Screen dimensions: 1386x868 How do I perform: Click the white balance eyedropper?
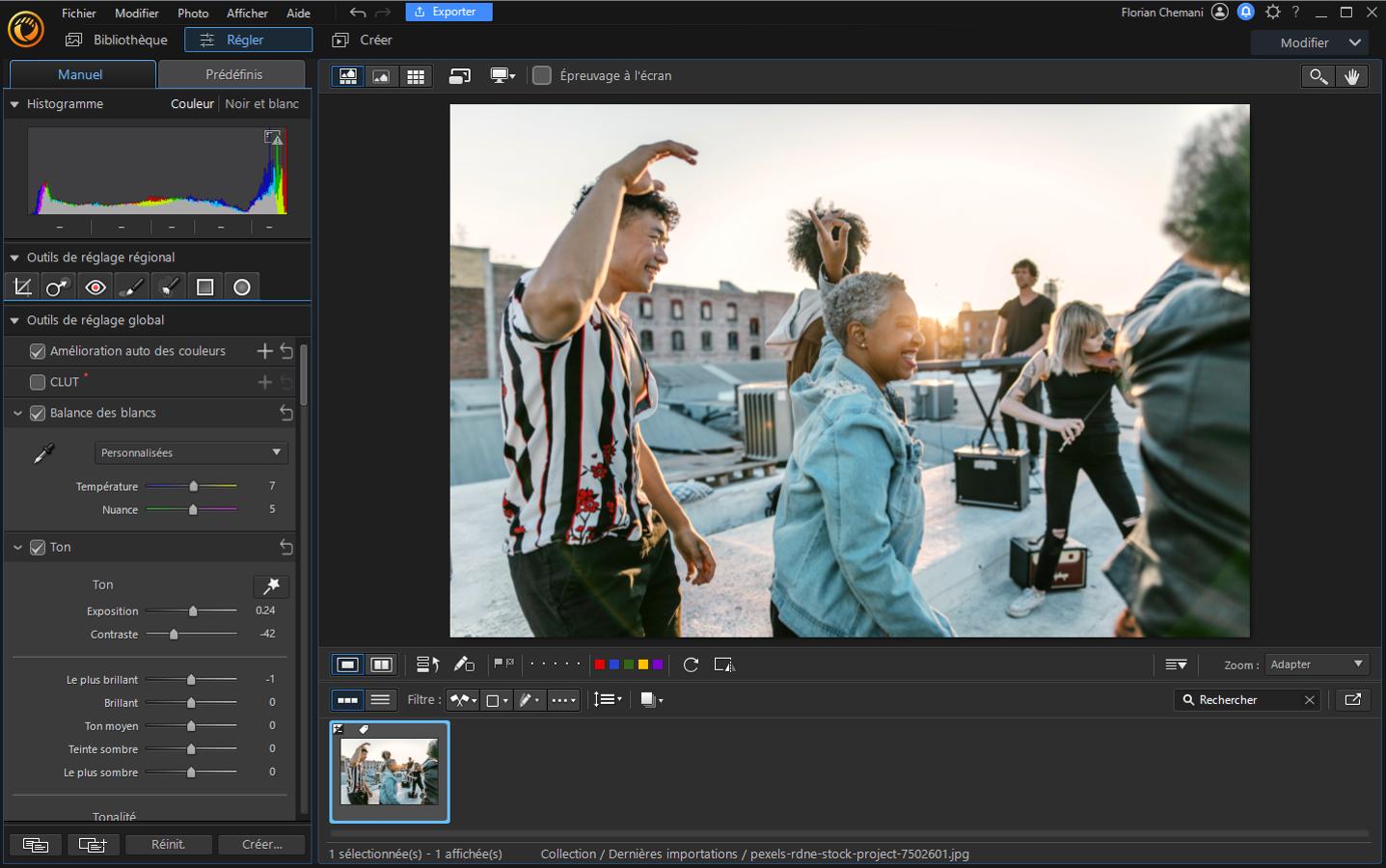click(43, 453)
